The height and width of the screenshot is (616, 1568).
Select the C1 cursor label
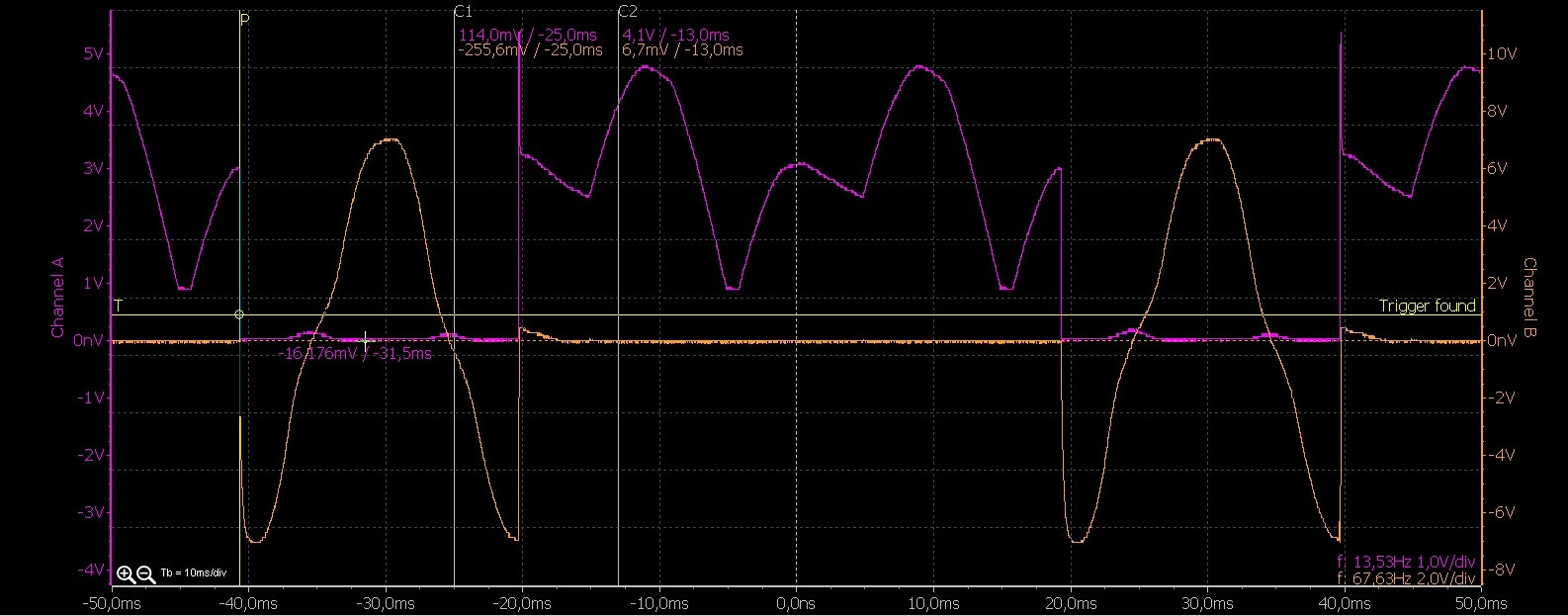pyautogui.click(x=462, y=12)
